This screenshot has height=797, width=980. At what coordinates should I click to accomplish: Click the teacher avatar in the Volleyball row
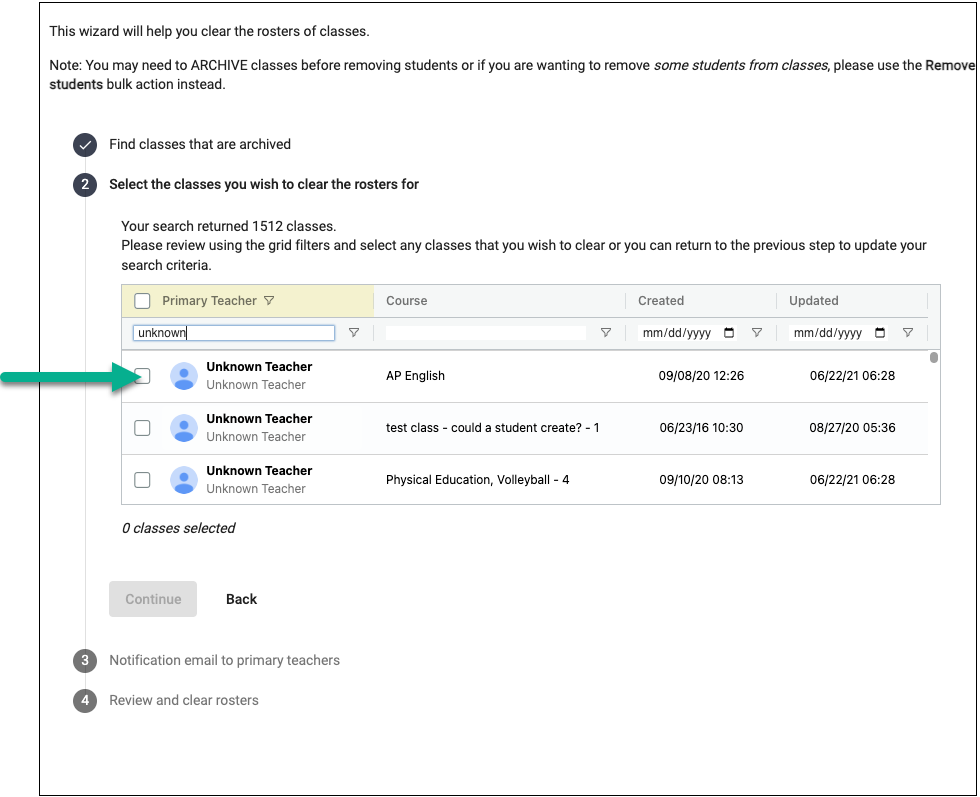[x=184, y=479]
